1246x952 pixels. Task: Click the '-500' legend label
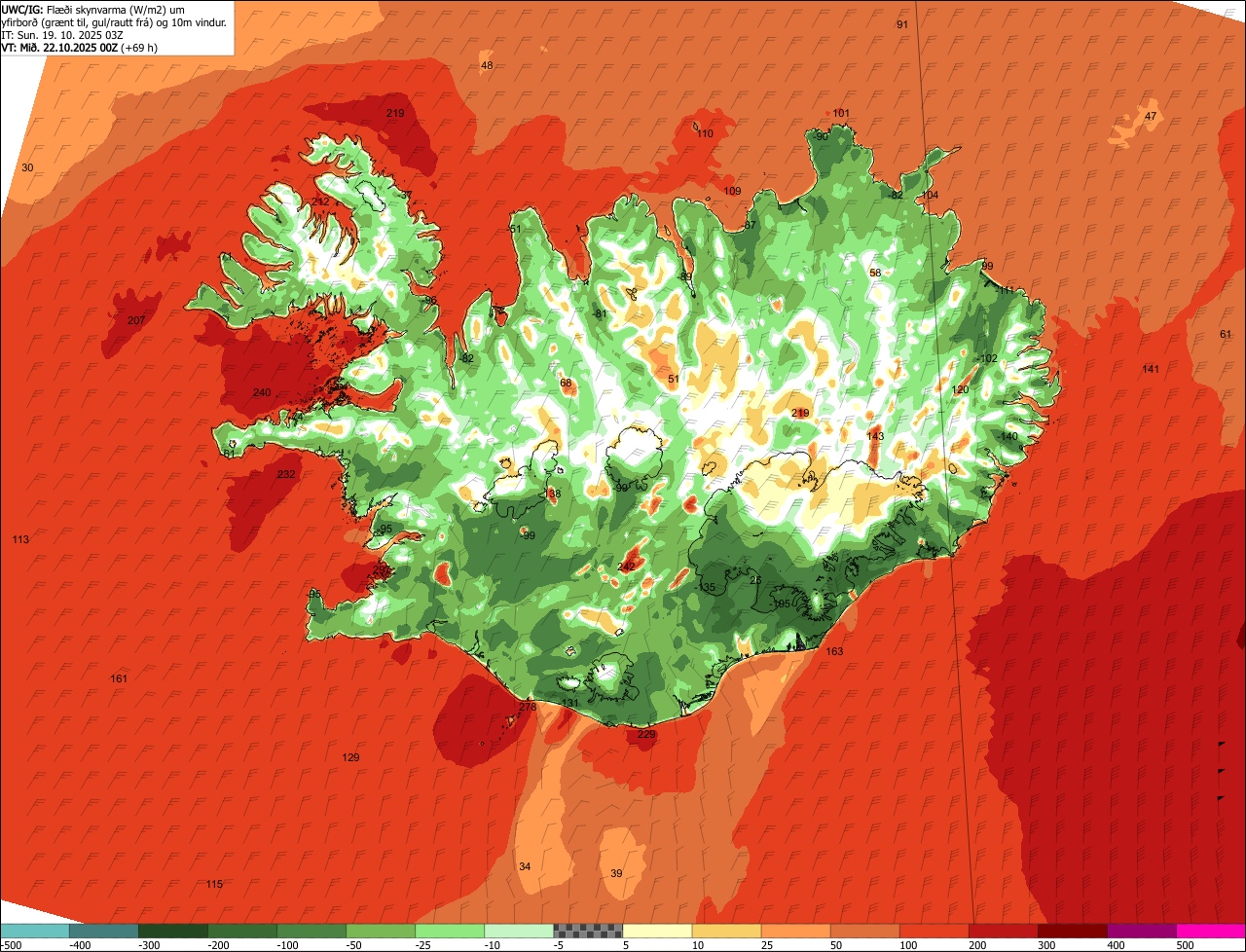coord(12,945)
